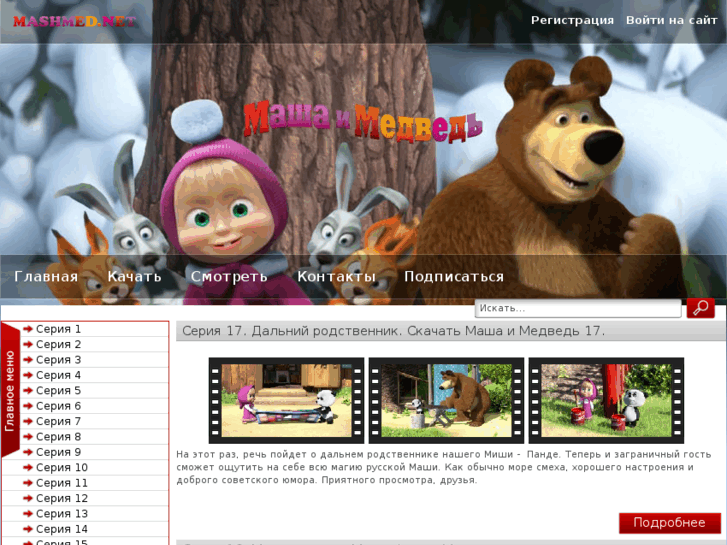Click the red magnifier search button
The image size is (727, 545).
click(700, 308)
